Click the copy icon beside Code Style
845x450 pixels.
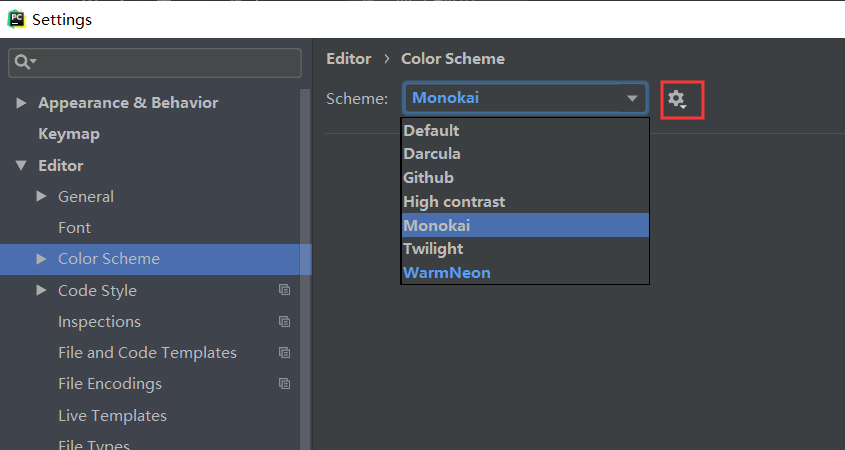285,290
